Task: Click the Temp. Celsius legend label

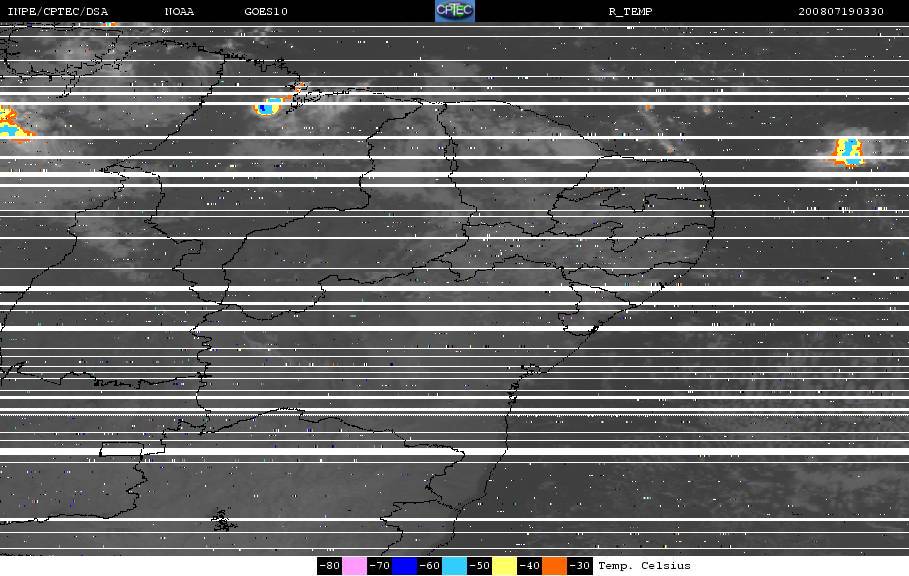Action: 645,566
